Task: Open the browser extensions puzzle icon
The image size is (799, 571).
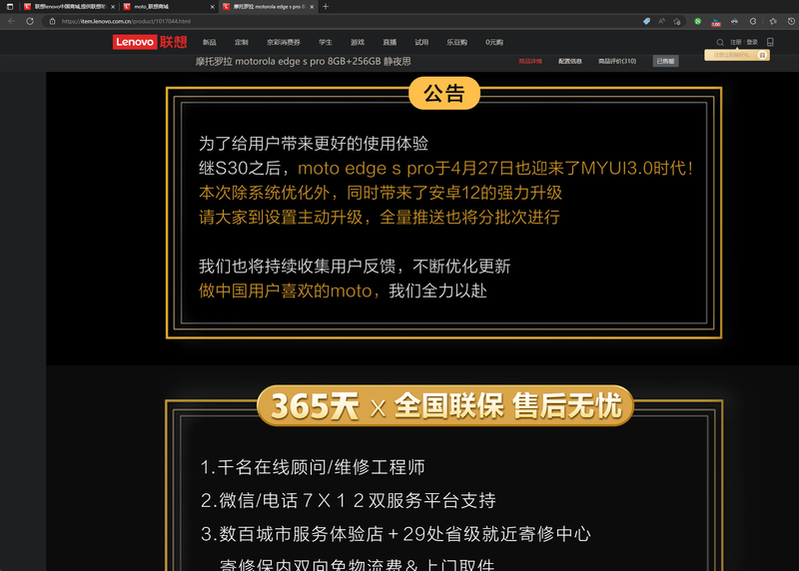Action: (x=753, y=21)
